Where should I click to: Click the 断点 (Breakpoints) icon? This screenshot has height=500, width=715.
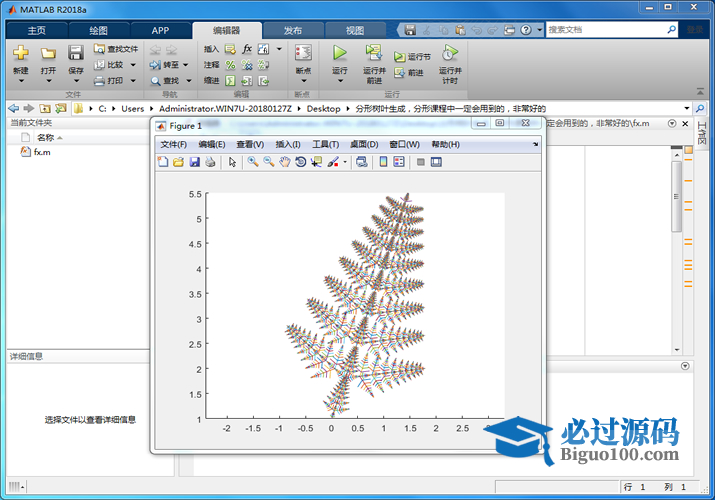click(x=303, y=53)
